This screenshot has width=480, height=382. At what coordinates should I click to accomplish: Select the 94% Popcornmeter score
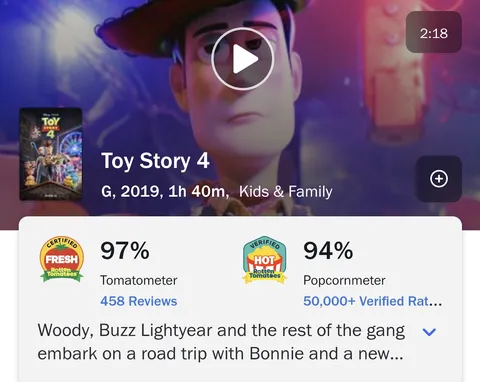click(x=328, y=250)
